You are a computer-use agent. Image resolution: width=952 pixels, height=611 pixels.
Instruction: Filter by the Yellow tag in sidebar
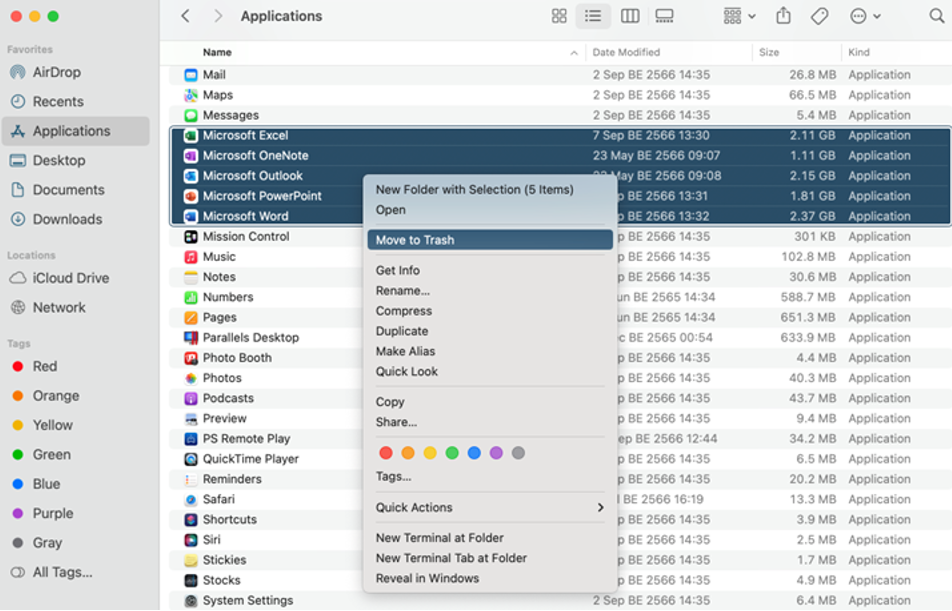75,425
